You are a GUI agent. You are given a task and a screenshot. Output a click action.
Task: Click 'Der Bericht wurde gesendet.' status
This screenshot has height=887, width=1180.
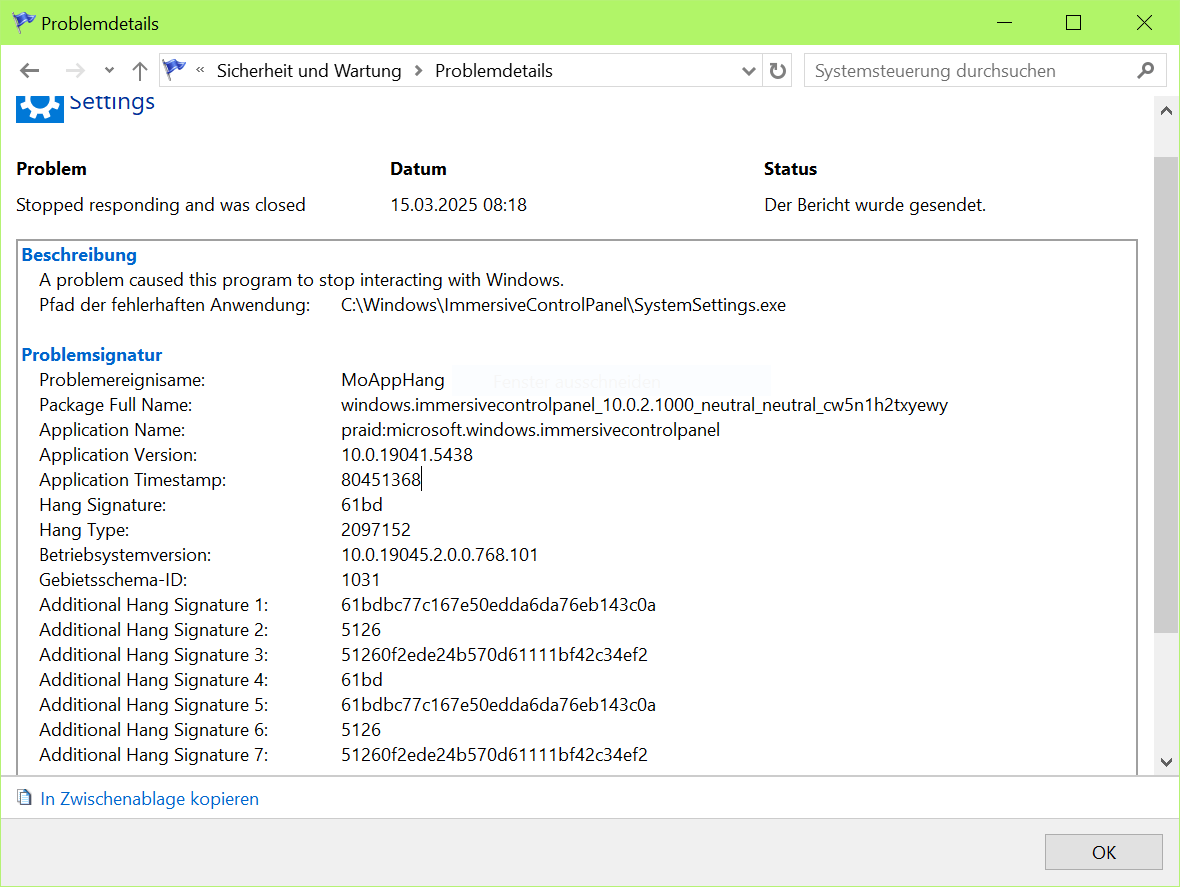(874, 205)
